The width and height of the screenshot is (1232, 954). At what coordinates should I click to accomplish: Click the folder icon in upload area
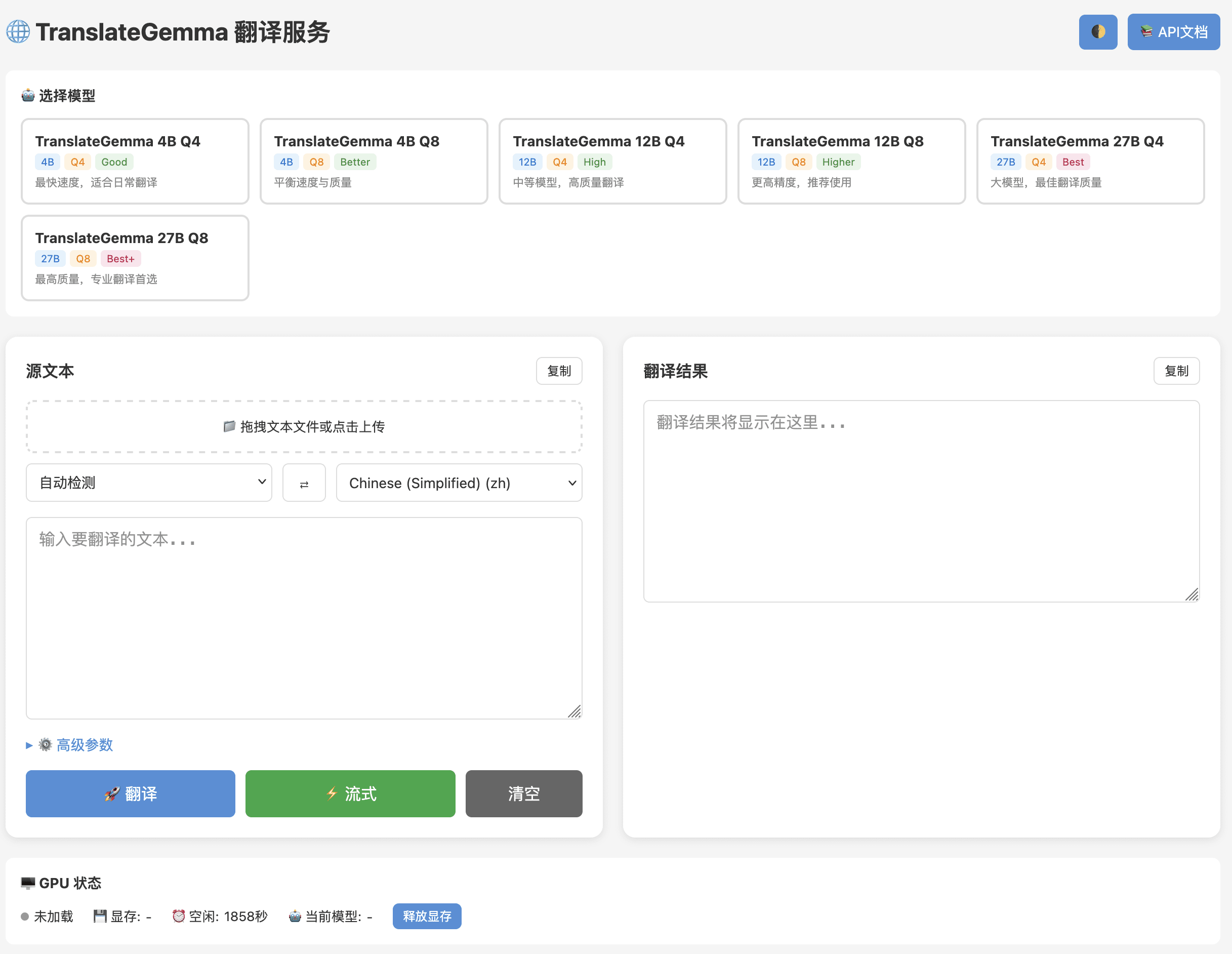pos(229,426)
